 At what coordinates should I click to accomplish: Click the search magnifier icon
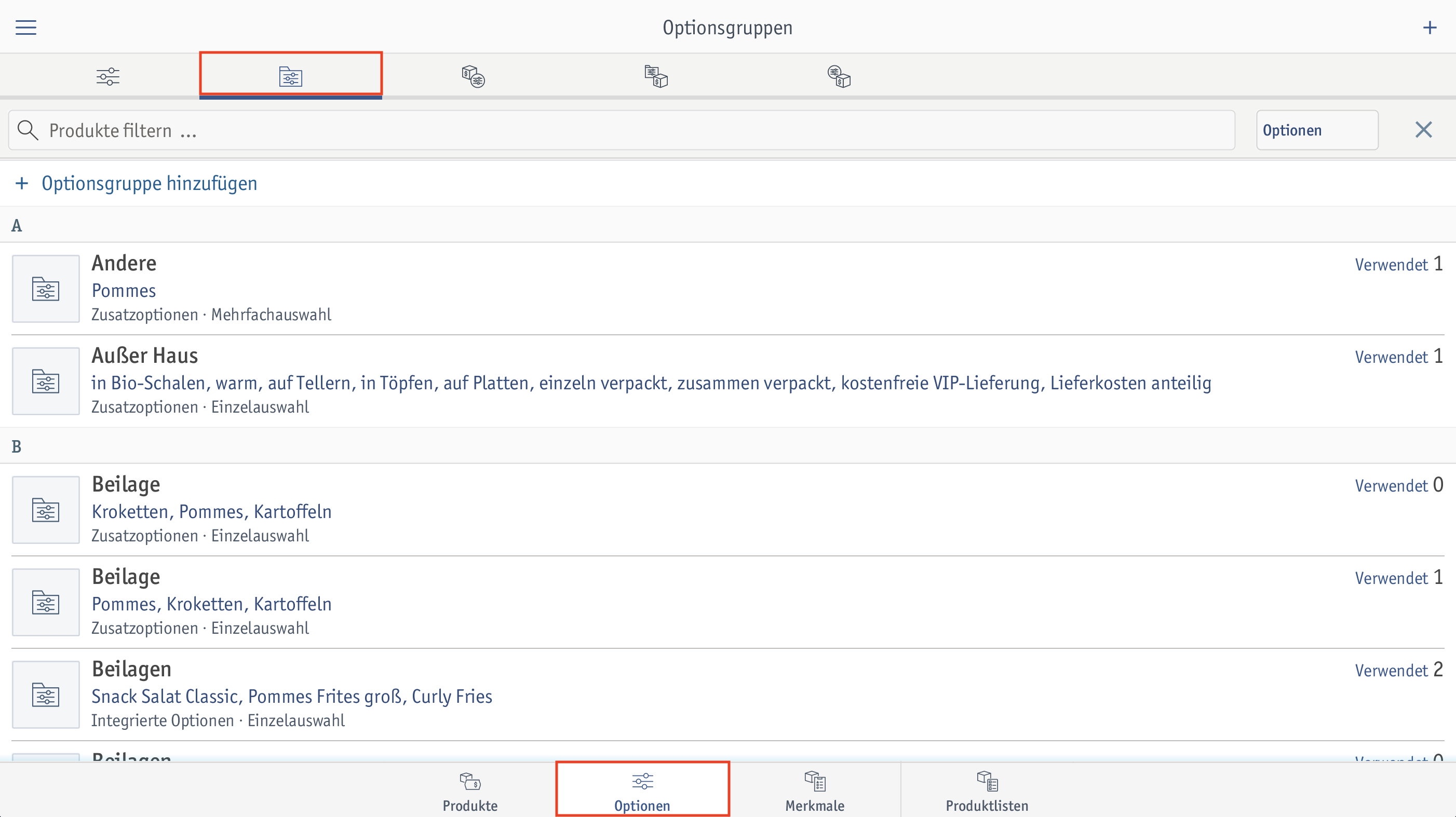[x=28, y=130]
